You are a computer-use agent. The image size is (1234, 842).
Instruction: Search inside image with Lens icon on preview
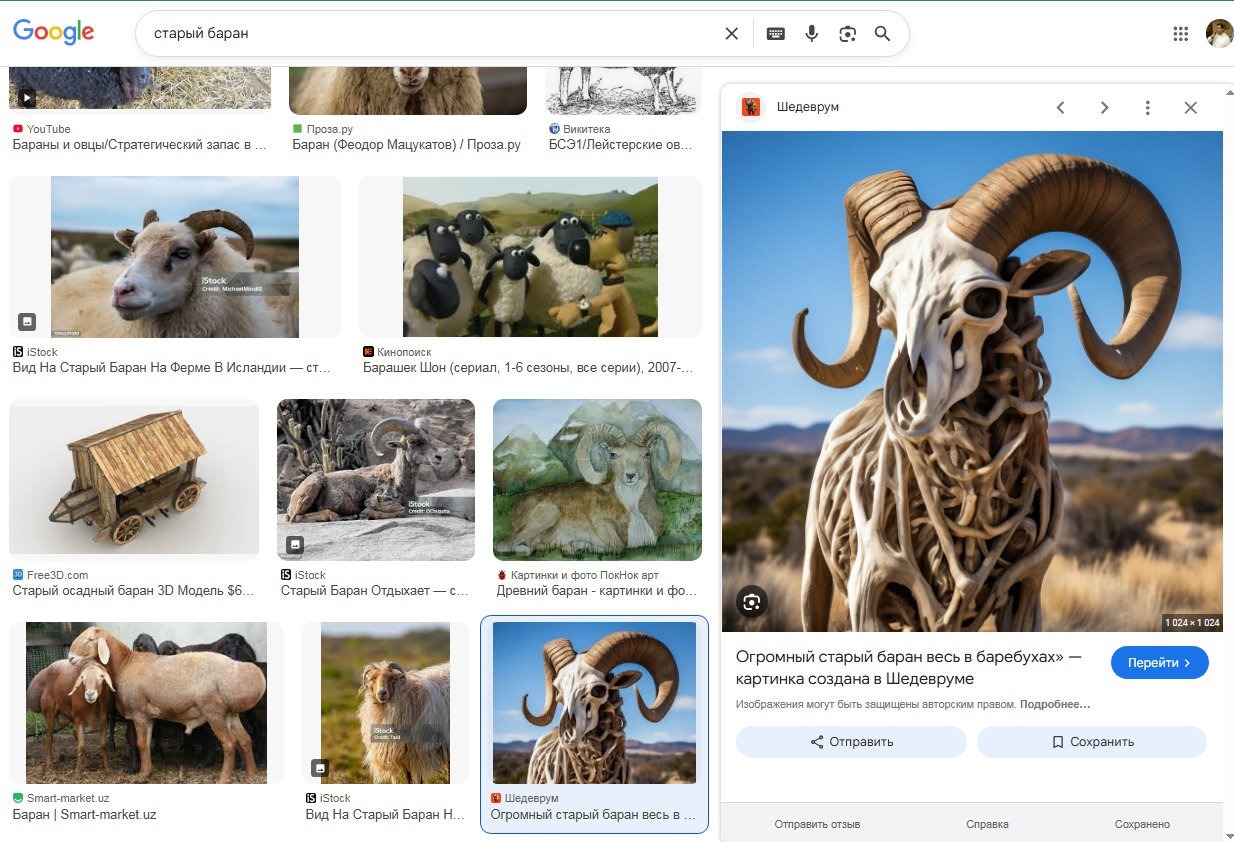pos(752,602)
